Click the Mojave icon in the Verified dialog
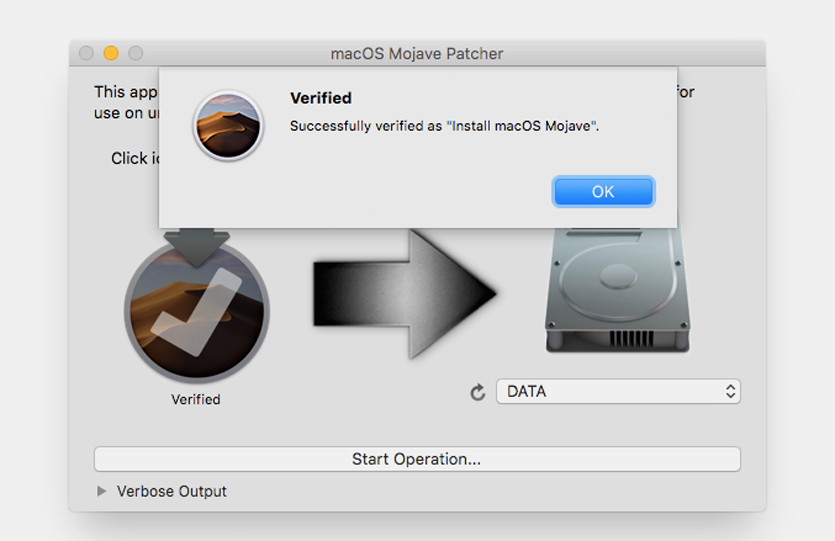 (228, 126)
